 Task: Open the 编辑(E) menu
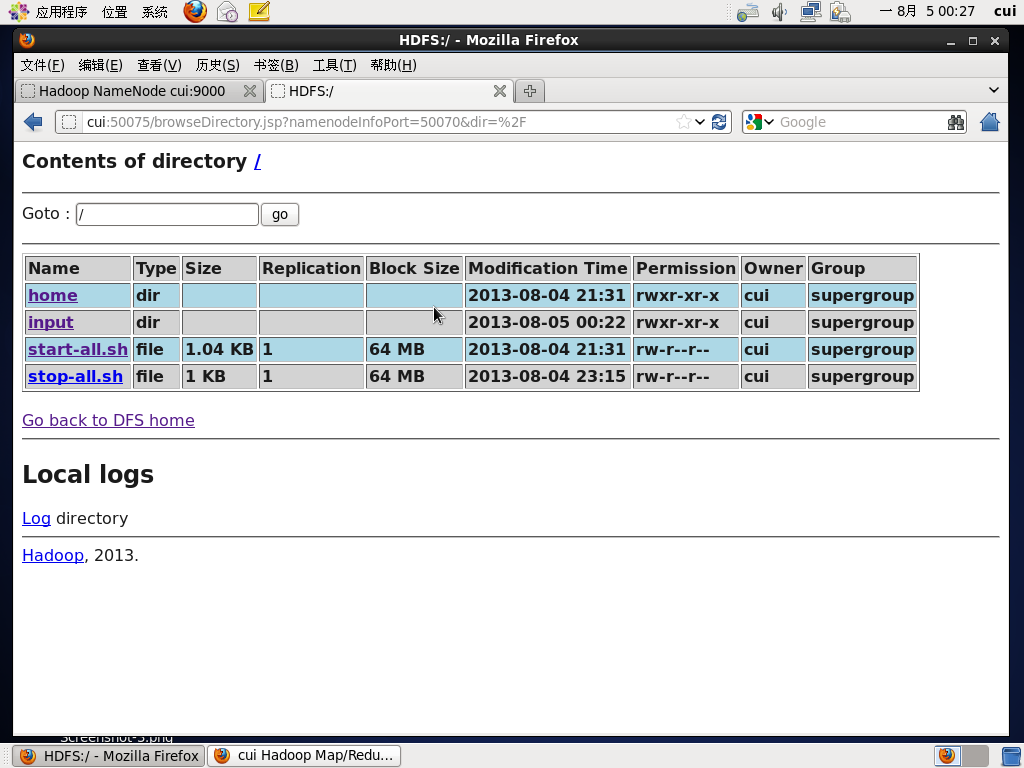tap(101, 65)
